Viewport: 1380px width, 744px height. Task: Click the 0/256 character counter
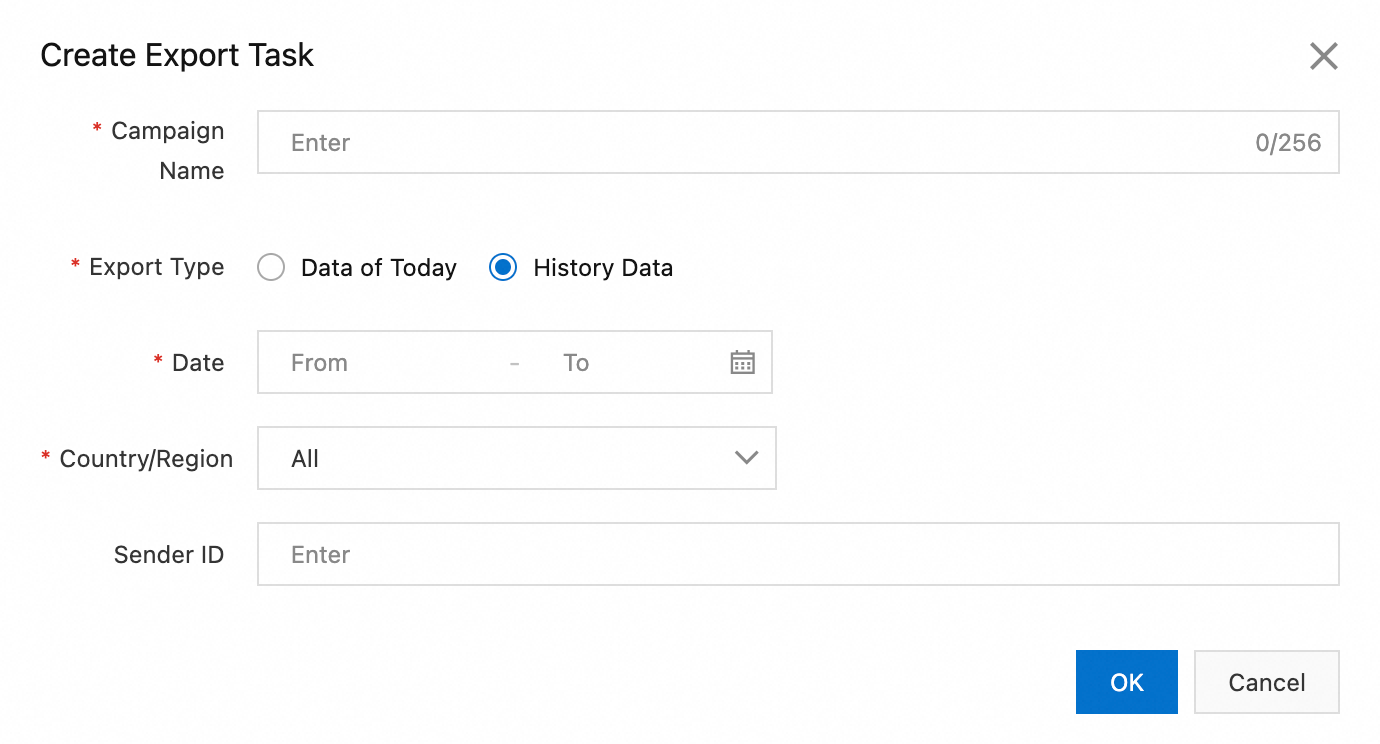1288,142
